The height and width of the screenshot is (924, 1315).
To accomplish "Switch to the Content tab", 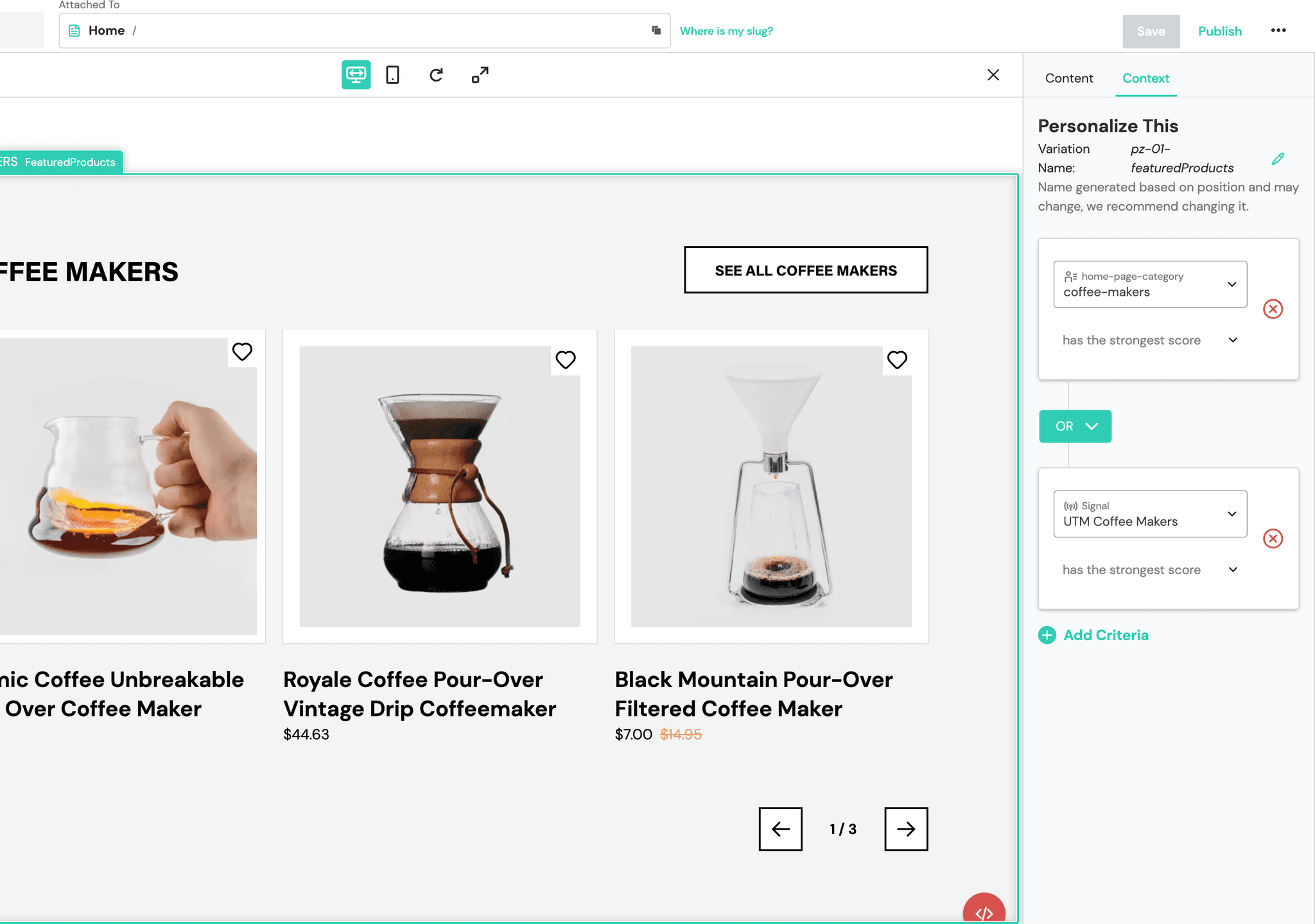I will pos(1068,78).
